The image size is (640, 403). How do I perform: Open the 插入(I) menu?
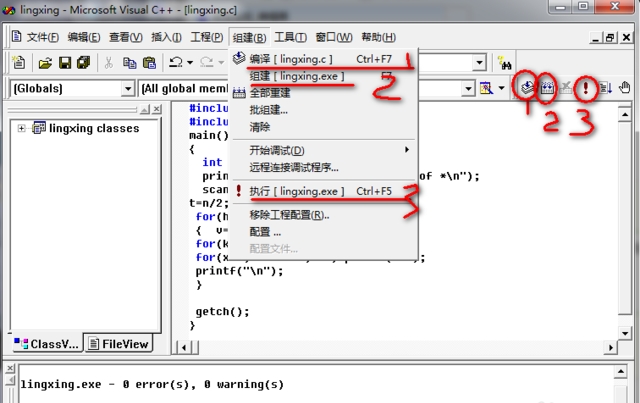(x=166, y=38)
